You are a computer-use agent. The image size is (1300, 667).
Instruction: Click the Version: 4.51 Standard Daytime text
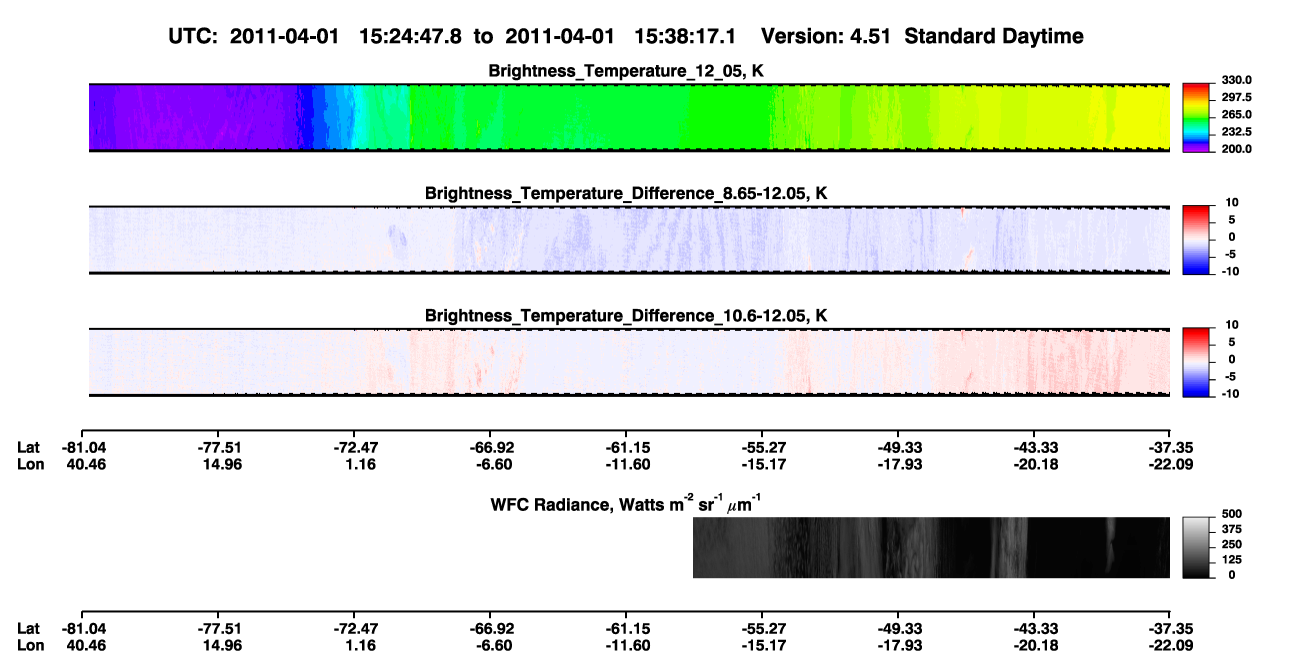tap(922, 36)
